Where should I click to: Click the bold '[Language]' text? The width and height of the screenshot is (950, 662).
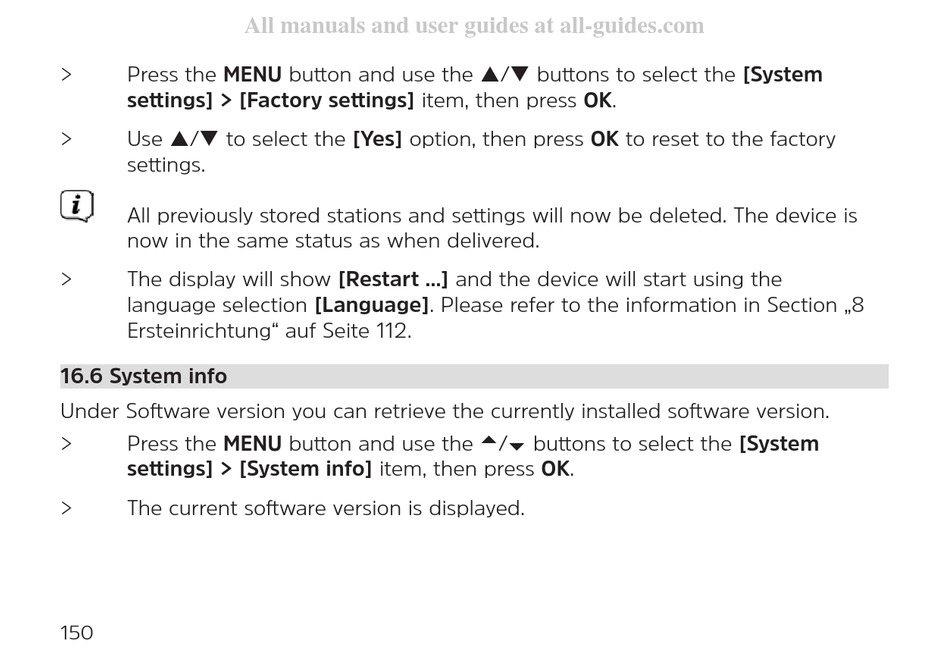[371, 305]
